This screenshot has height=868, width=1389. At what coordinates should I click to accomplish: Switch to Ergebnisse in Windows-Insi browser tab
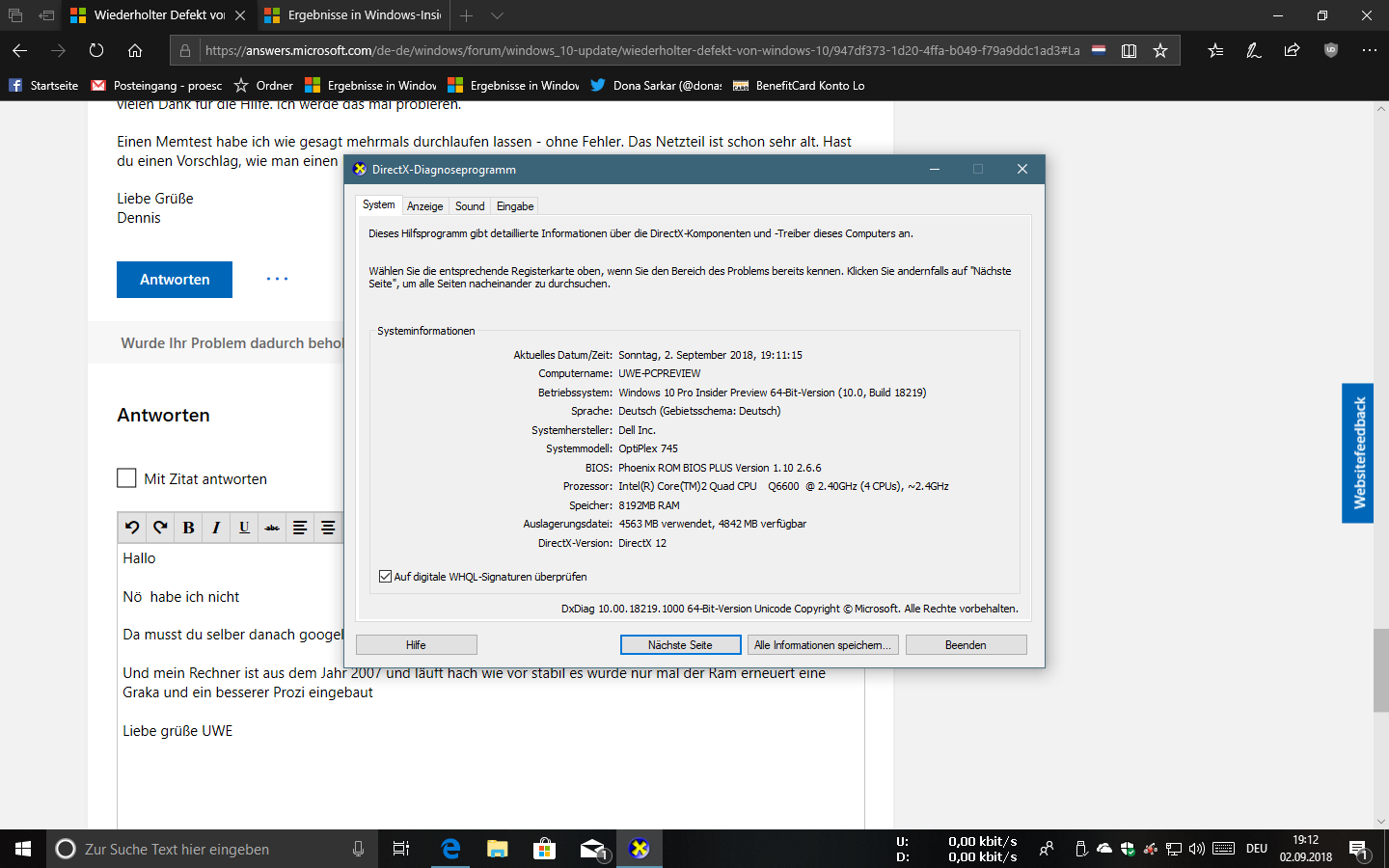pyautogui.click(x=354, y=15)
